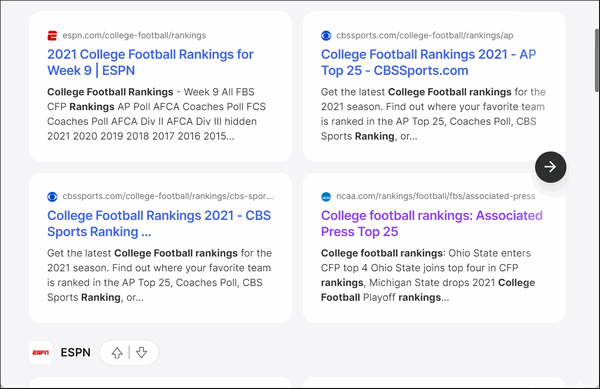Open 'College Football Rankings 2021 - AP Top 25' link

coord(428,62)
